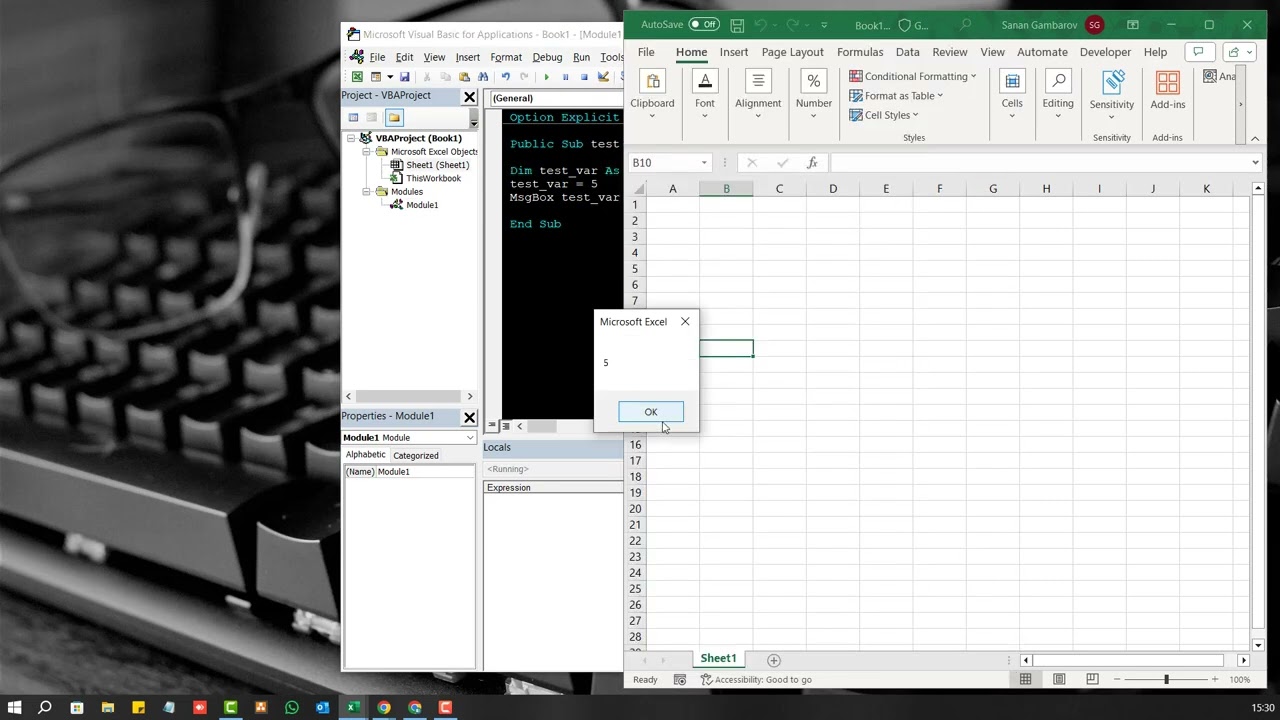The image size is (1280, 720).
Task: Expand the Font group in the ribbon
Action: (x=705, y=96)
